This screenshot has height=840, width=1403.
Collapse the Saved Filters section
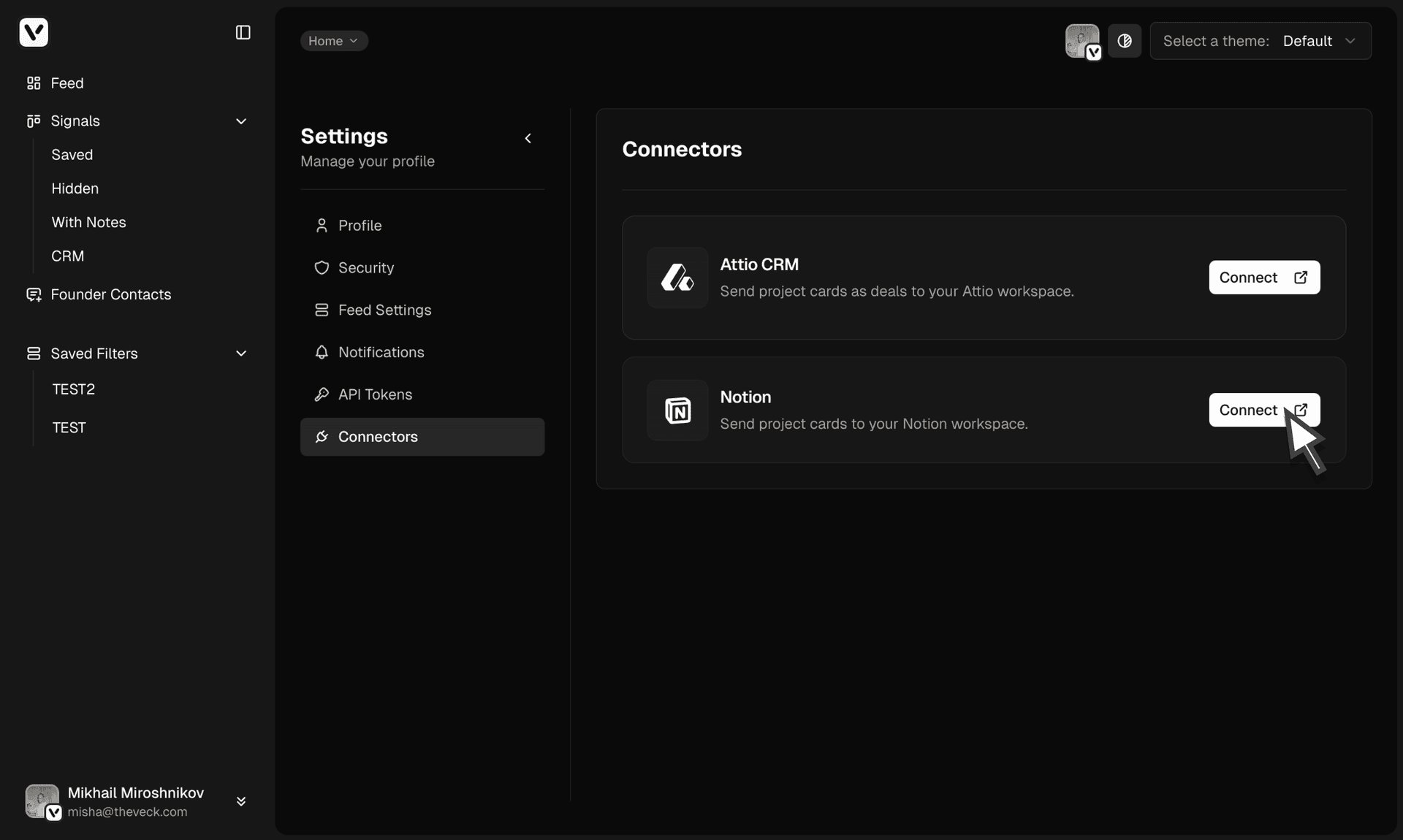coord(241,354)
